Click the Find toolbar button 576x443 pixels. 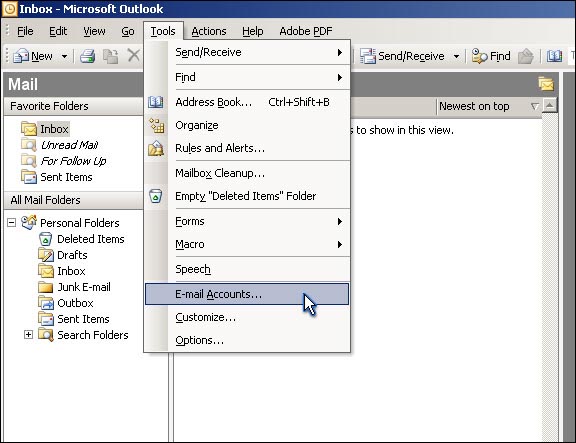pyautogui.click(x=491, y=56)
